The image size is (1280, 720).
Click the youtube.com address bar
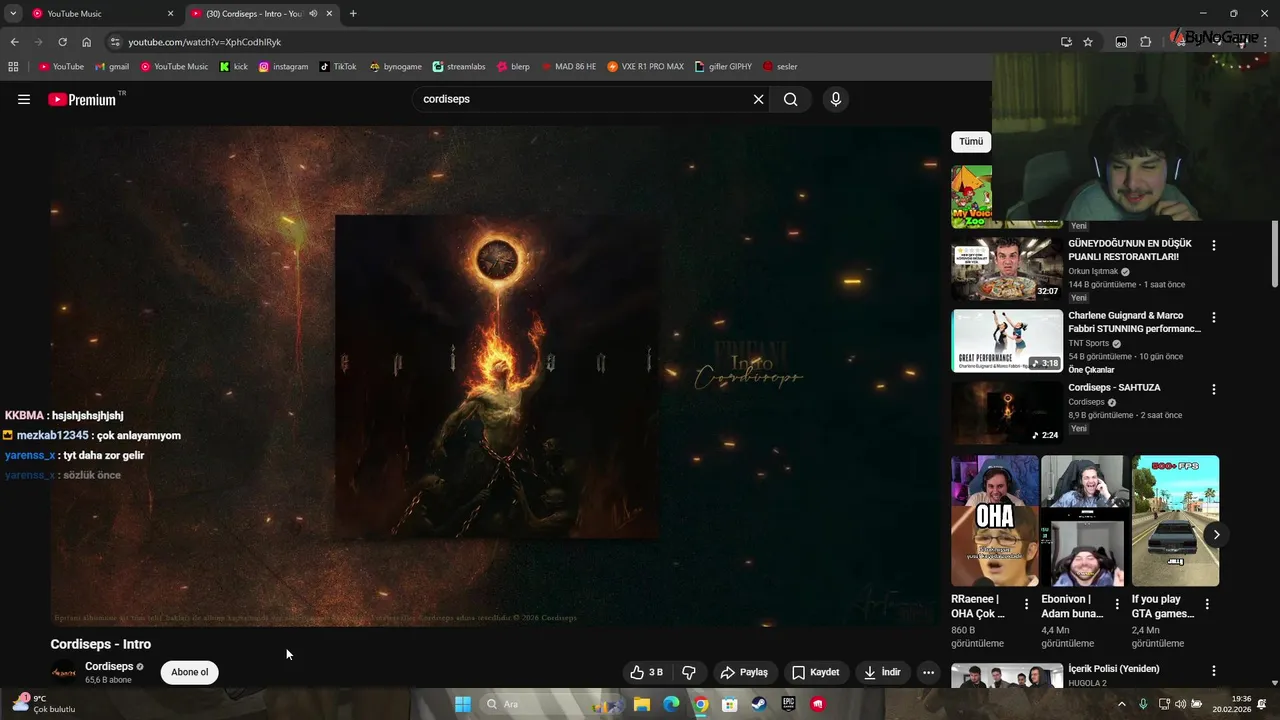tap(590, 42)
